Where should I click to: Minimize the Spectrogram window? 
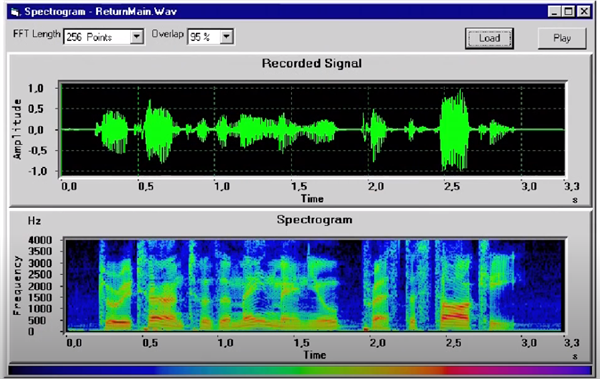click(x=554, y=11)
